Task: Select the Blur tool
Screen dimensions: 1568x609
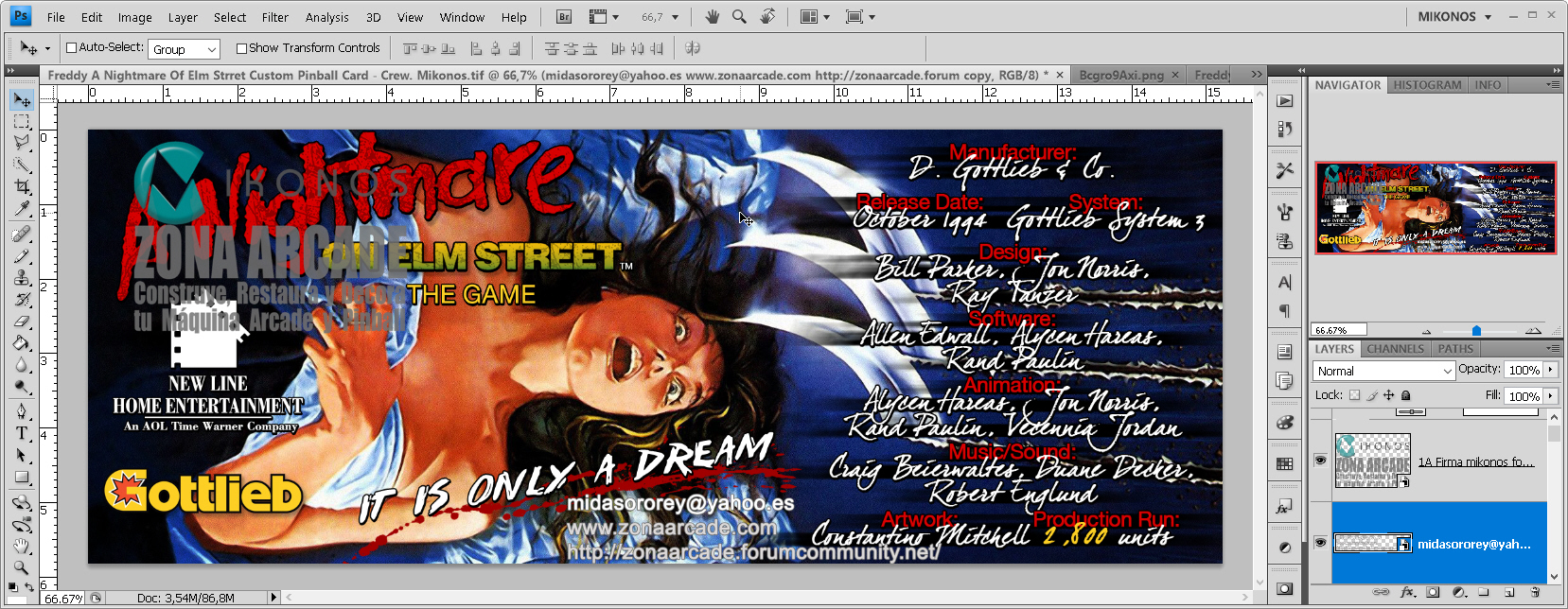Action: [22, 364]
